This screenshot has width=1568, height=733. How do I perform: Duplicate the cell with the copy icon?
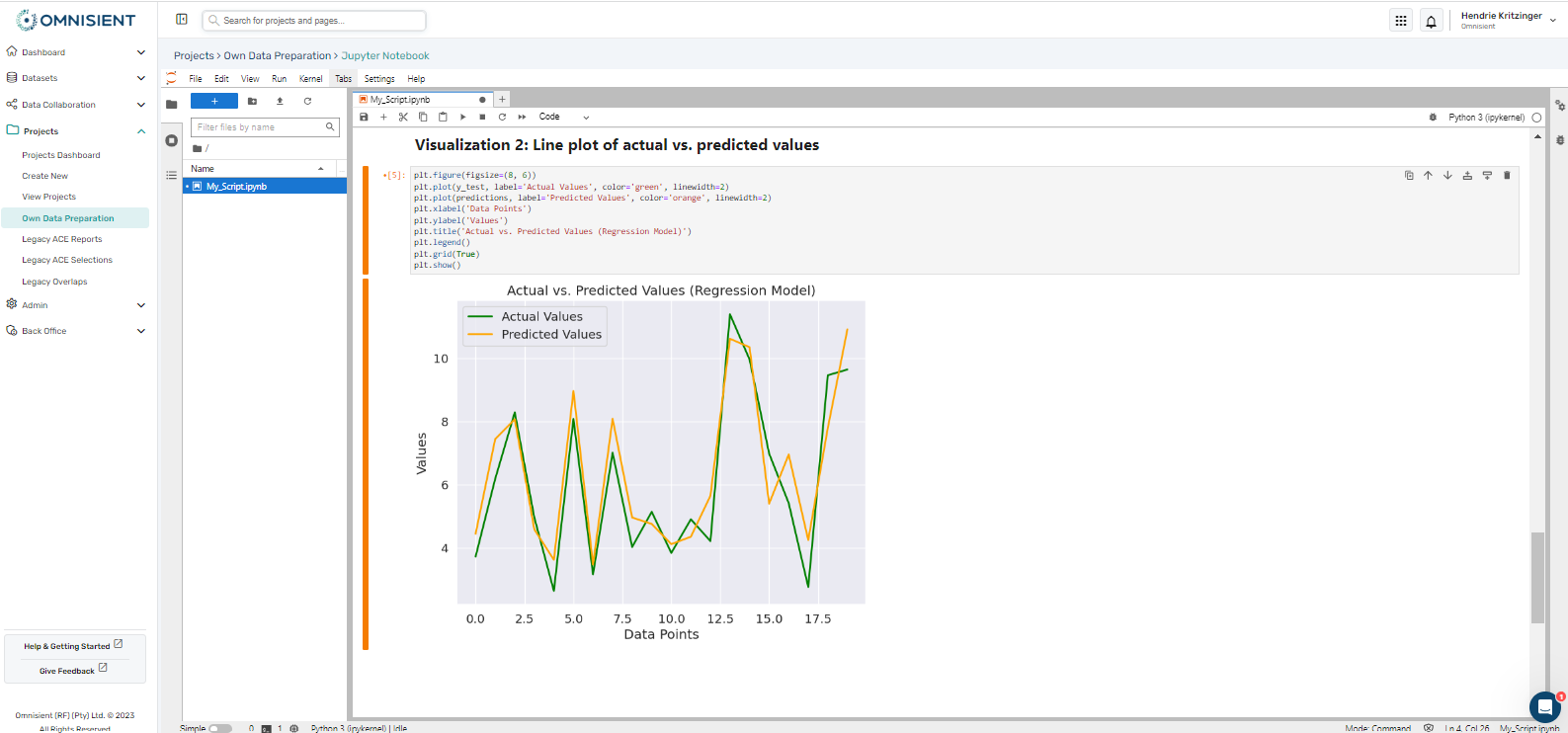click(1409, 175)
